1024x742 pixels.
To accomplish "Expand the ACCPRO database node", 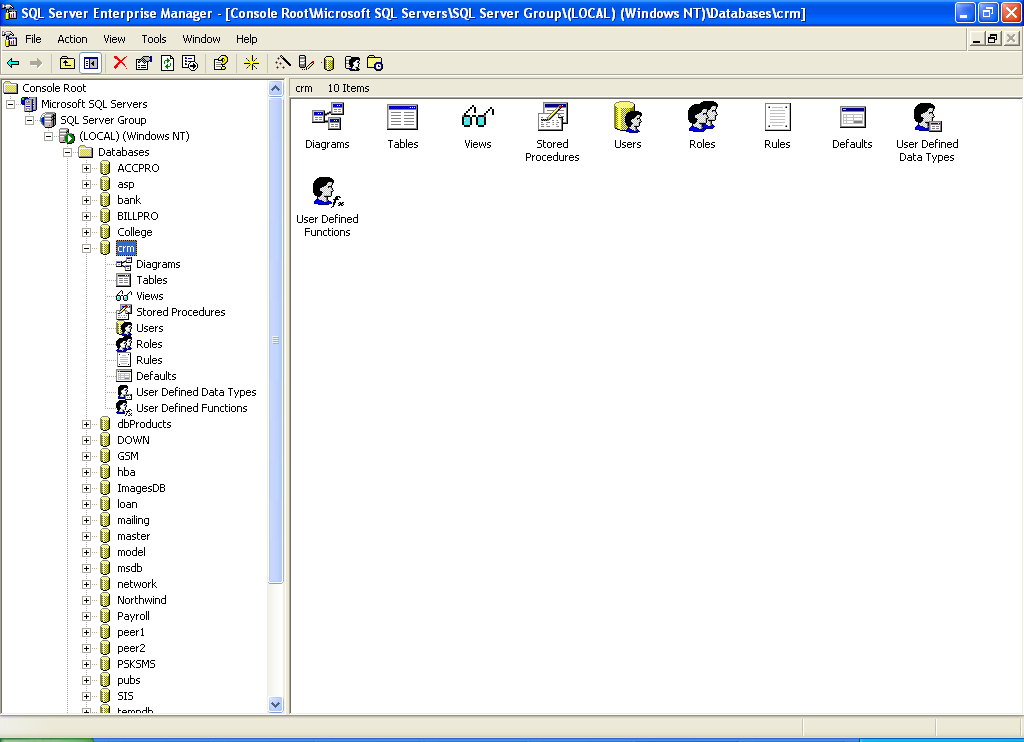I will click(x=86, y=168).
